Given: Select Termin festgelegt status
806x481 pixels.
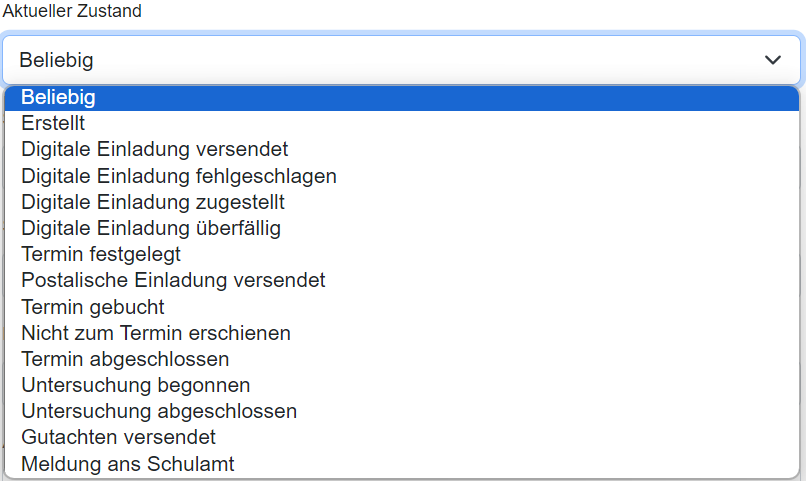Looking at the screenshot, I should pyautogui.click(x=100, y=254).
